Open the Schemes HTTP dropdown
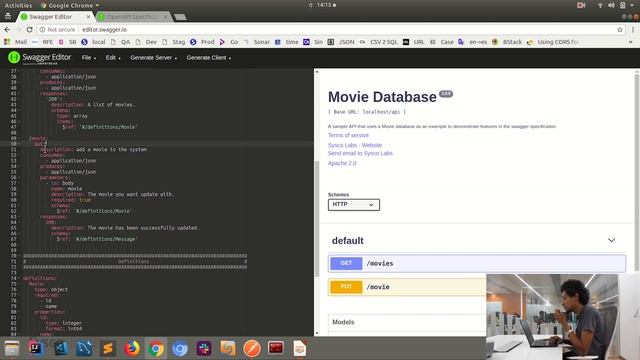 click(353, 204)
